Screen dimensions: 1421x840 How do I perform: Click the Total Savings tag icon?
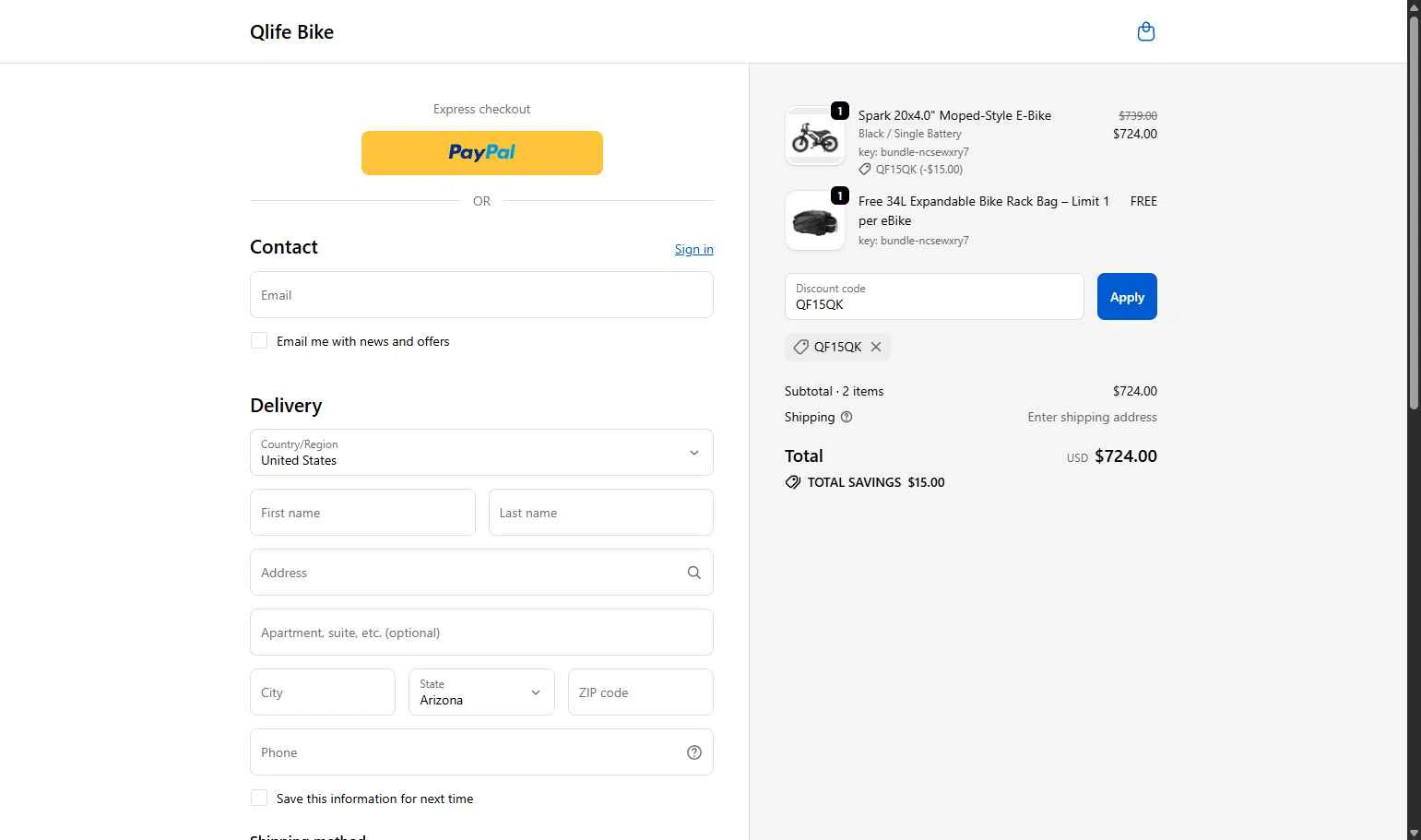[793, 482]
